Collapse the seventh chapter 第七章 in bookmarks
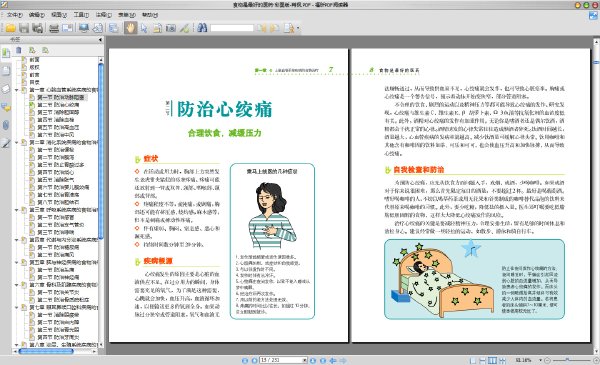Screen dimensions: 600x365 (x=16, y=307)
